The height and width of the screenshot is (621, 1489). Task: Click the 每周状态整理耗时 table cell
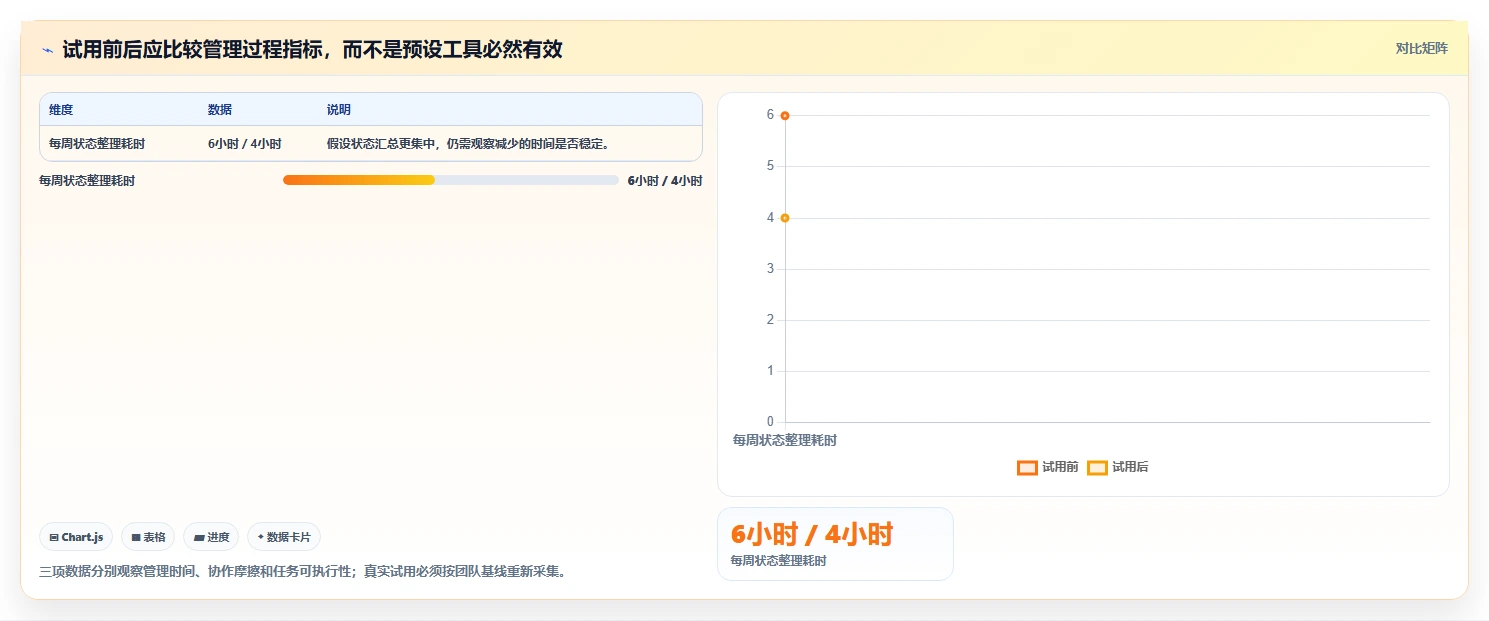(97, 144)
